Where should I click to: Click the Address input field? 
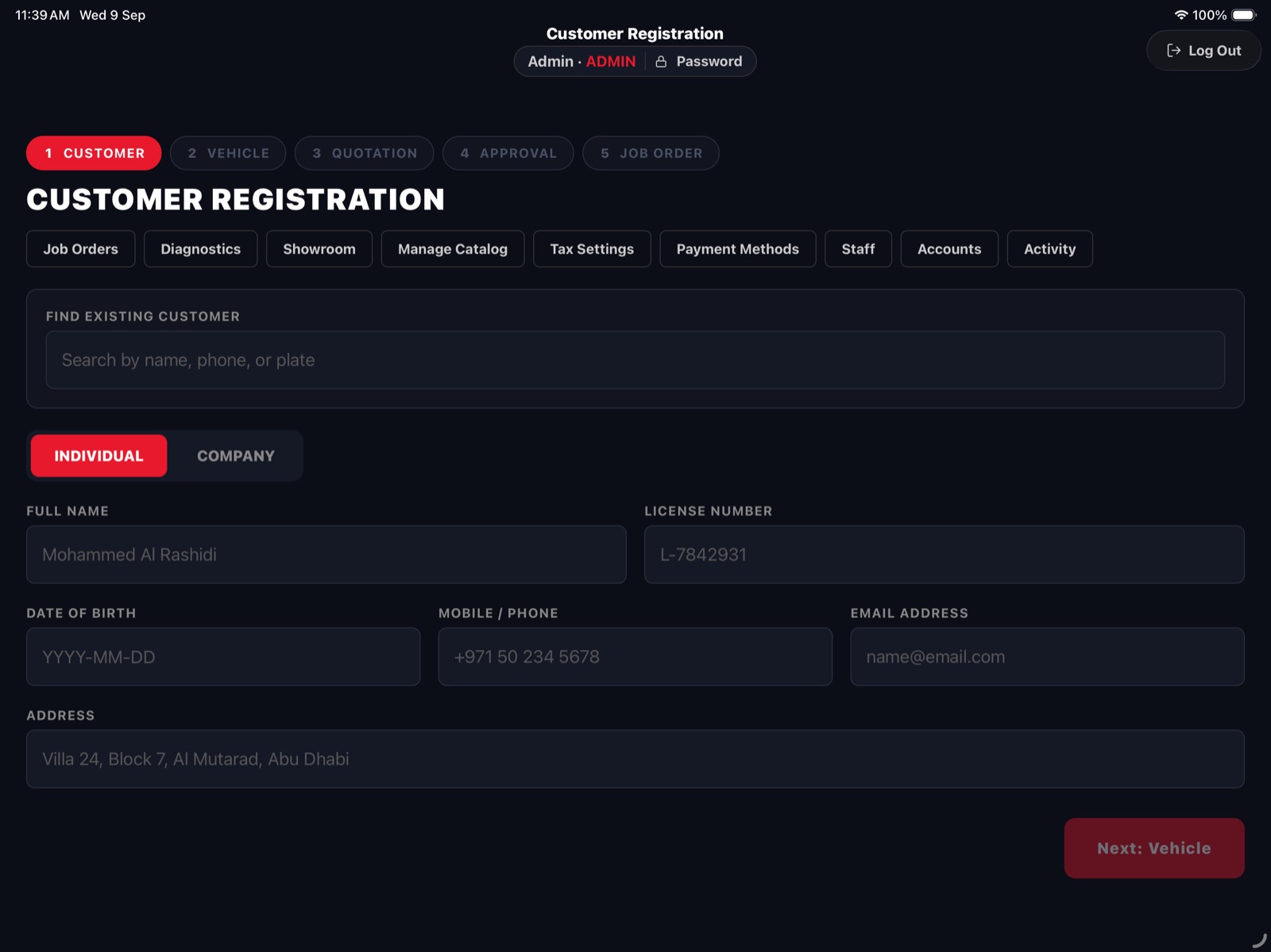[635, 759]
